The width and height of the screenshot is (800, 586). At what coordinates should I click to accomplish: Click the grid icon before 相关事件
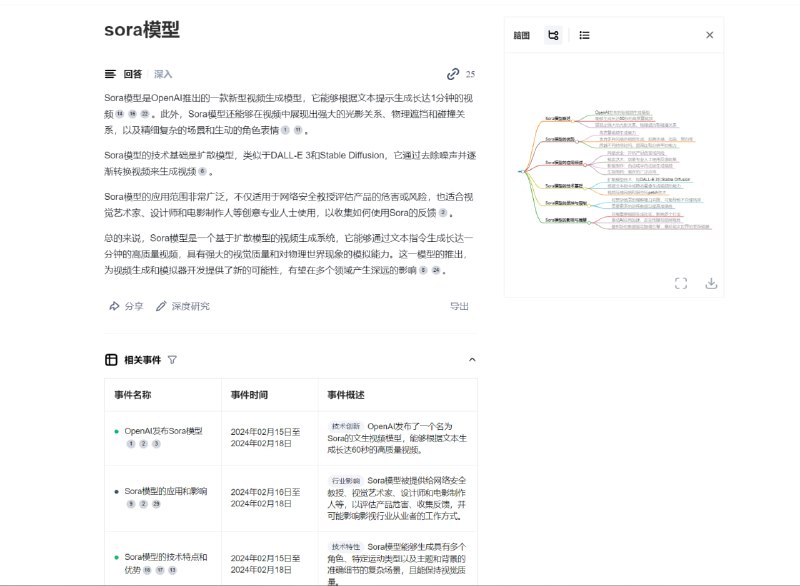tap(113, 360)
